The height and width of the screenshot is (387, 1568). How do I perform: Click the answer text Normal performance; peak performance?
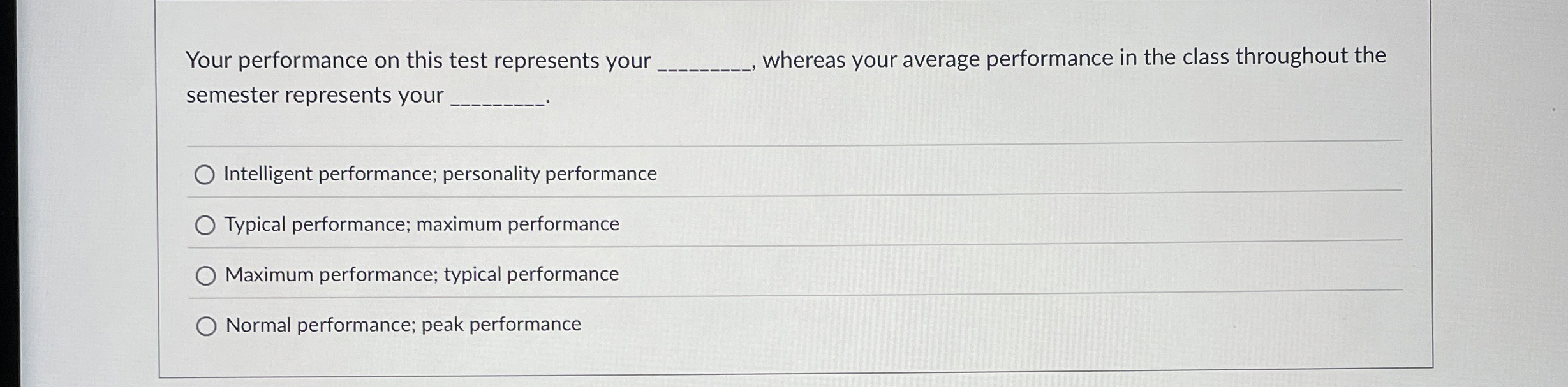(x=401, y=325)
